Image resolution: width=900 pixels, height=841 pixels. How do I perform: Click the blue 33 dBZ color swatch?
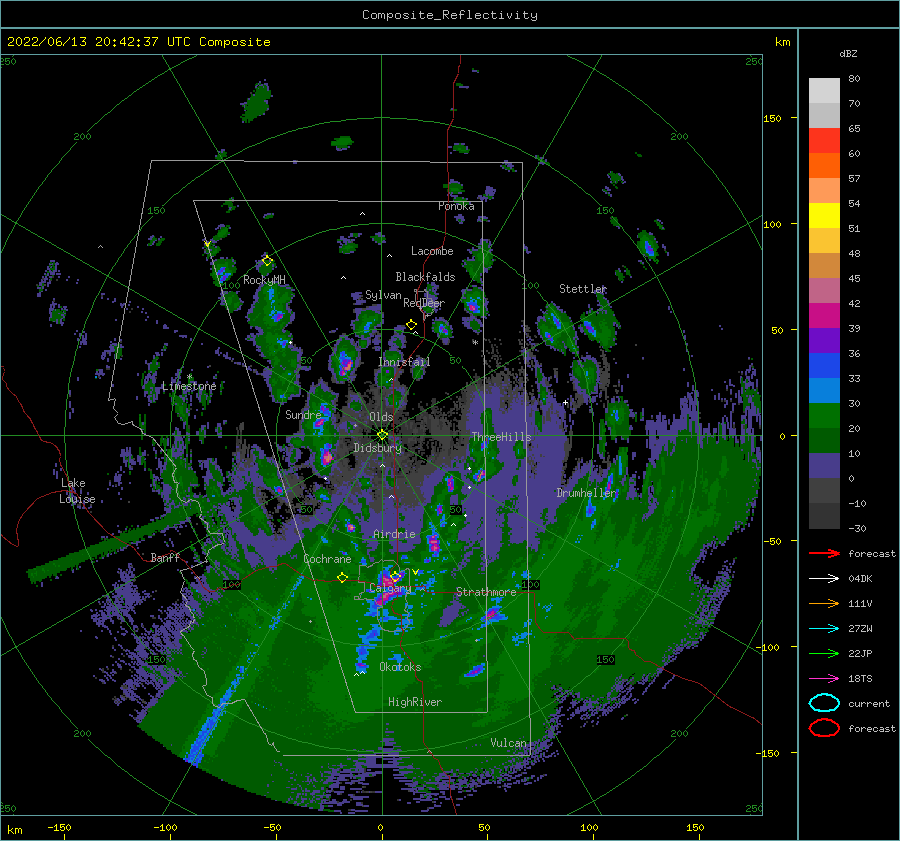(824, 366)
